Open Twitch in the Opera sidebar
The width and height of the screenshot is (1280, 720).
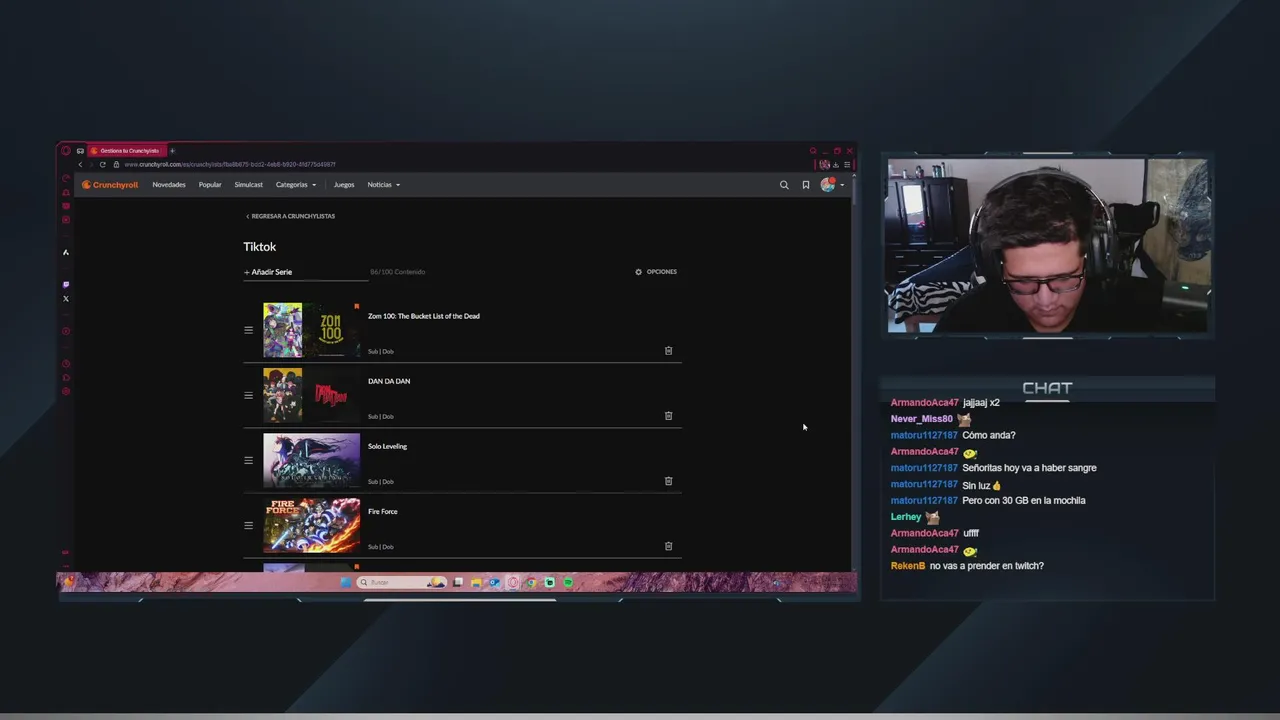click(66, 285)
